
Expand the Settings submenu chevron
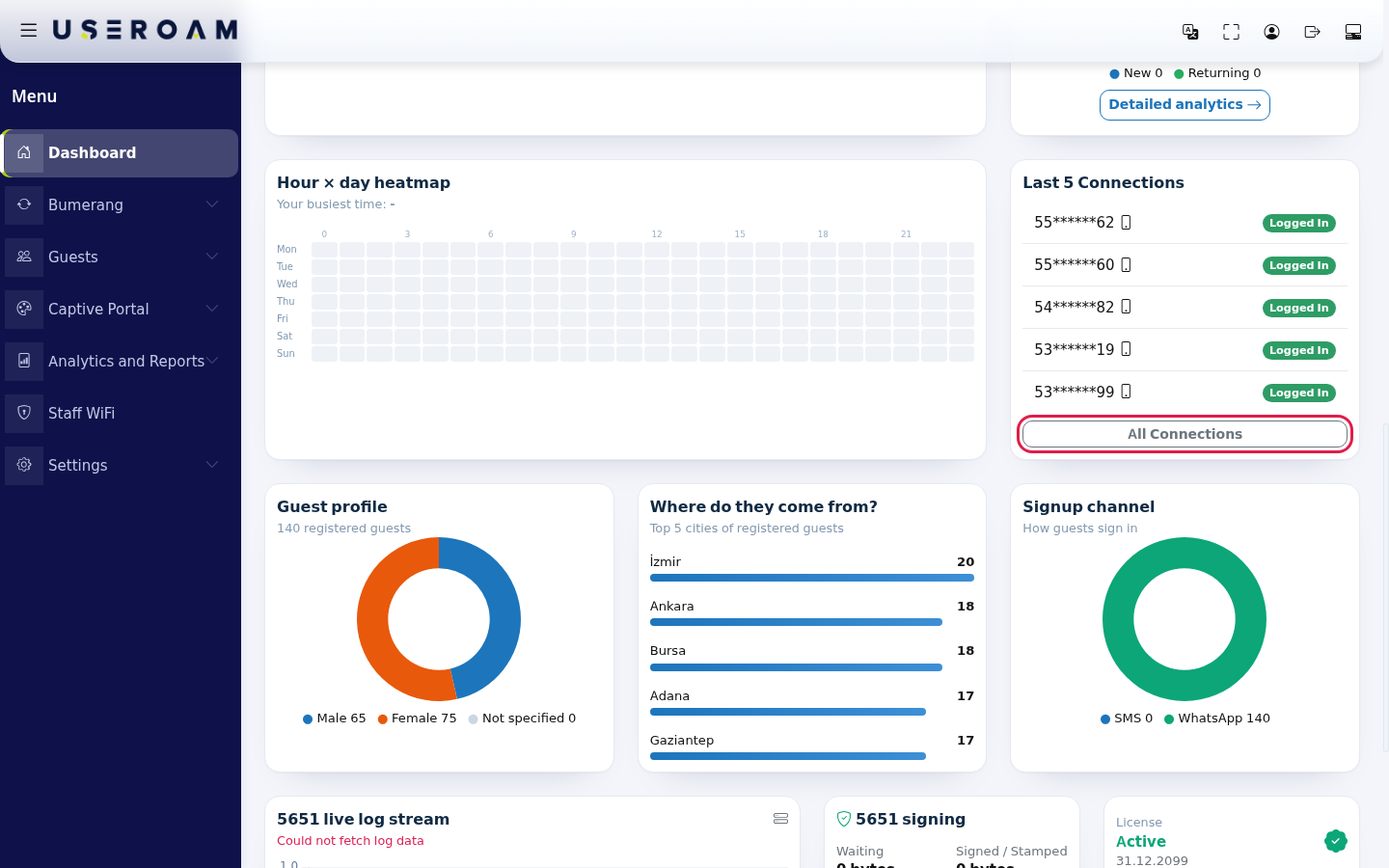point(212,465)
